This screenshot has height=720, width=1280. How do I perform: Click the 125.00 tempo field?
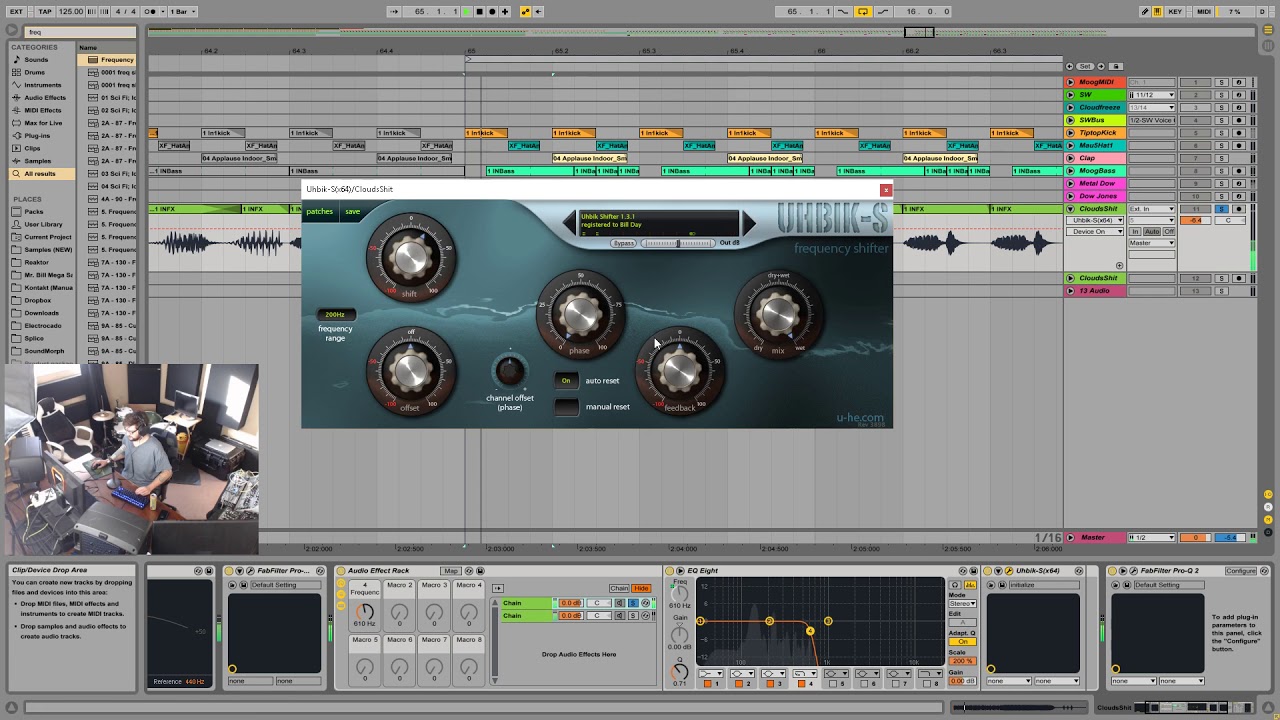coord(71,11)
